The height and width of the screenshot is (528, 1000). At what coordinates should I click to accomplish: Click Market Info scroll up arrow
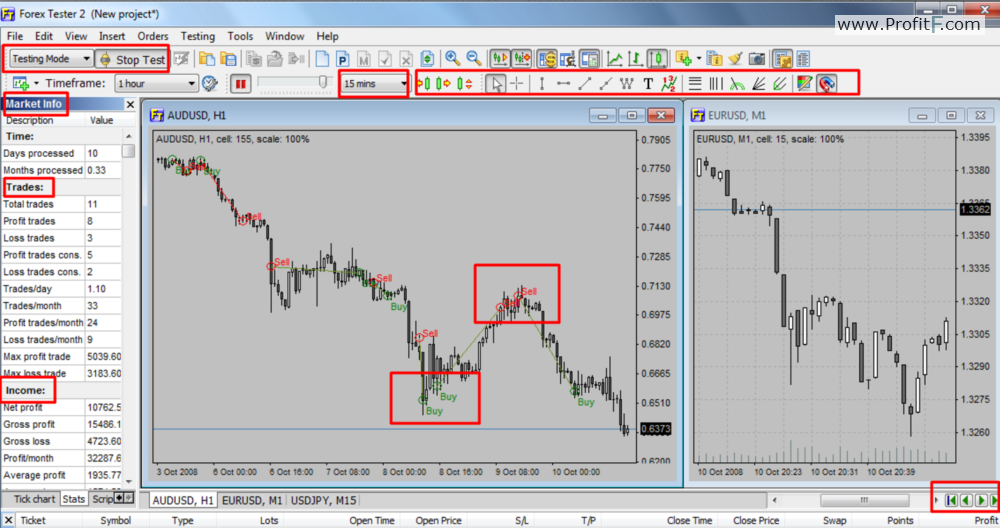pyautogui.click(x=129, y=136)
